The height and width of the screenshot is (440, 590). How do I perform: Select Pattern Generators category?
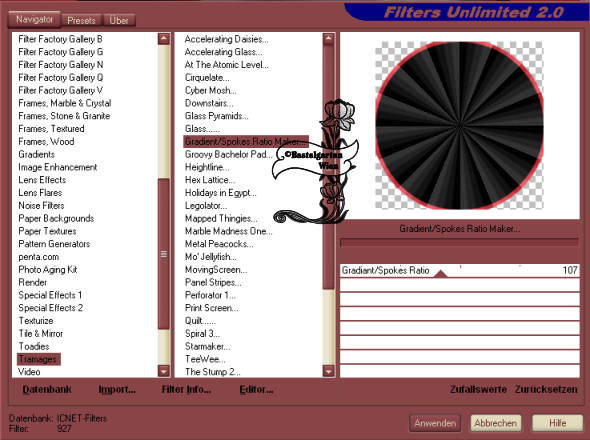click(54, 244)
